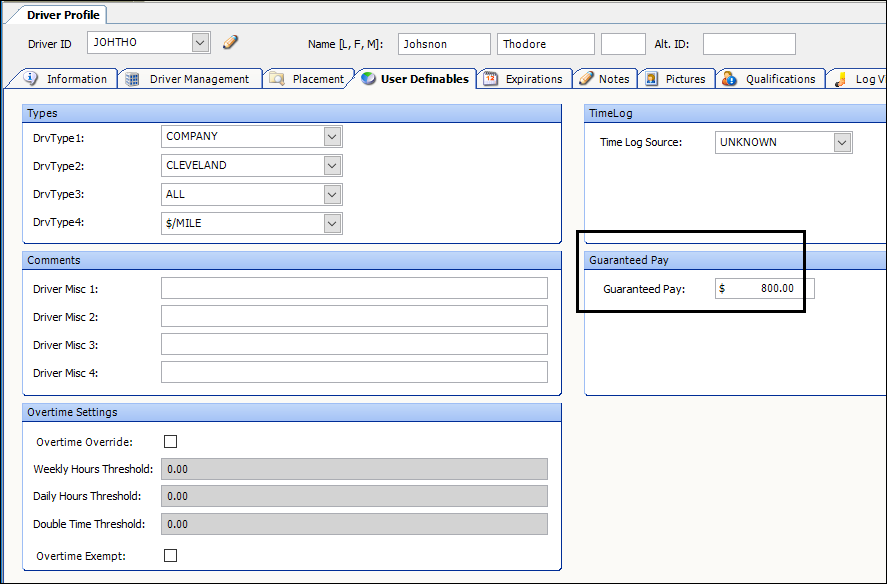Screen dimensions: 887x584
Task: Click the empty middle name field
Action: tap(623, 44)
